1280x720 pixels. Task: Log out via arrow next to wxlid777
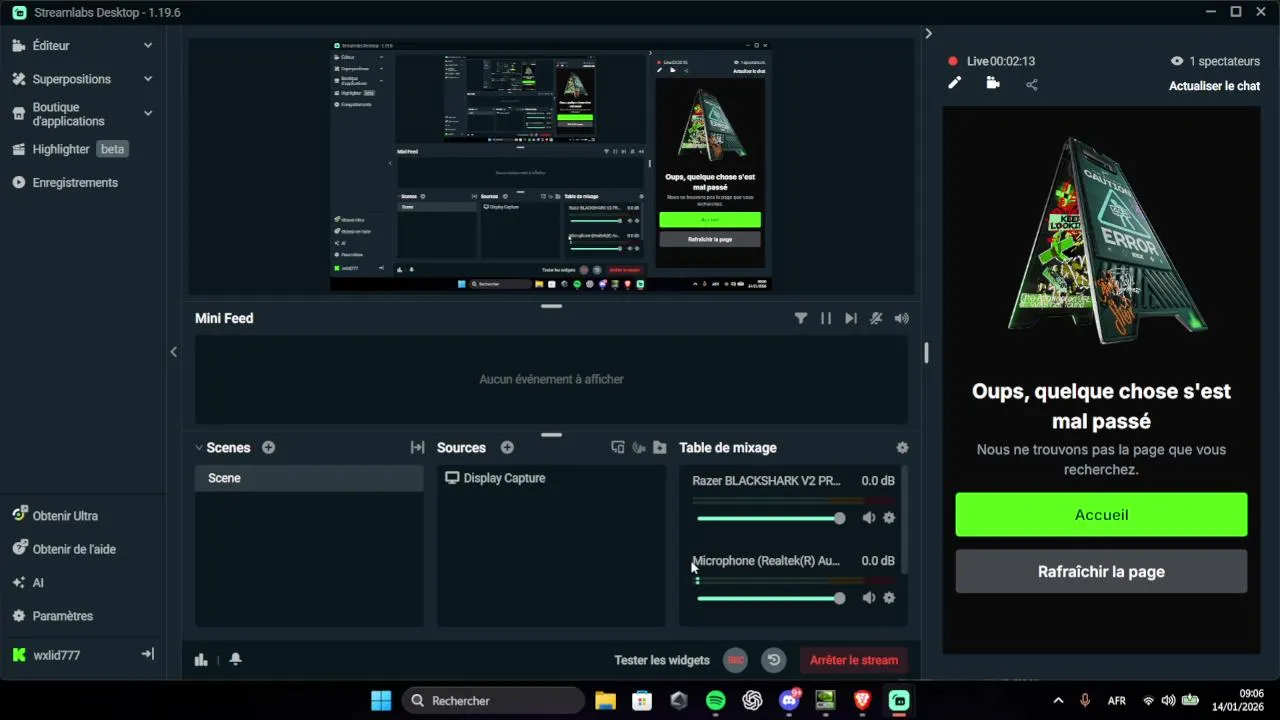tap(147, 654)
